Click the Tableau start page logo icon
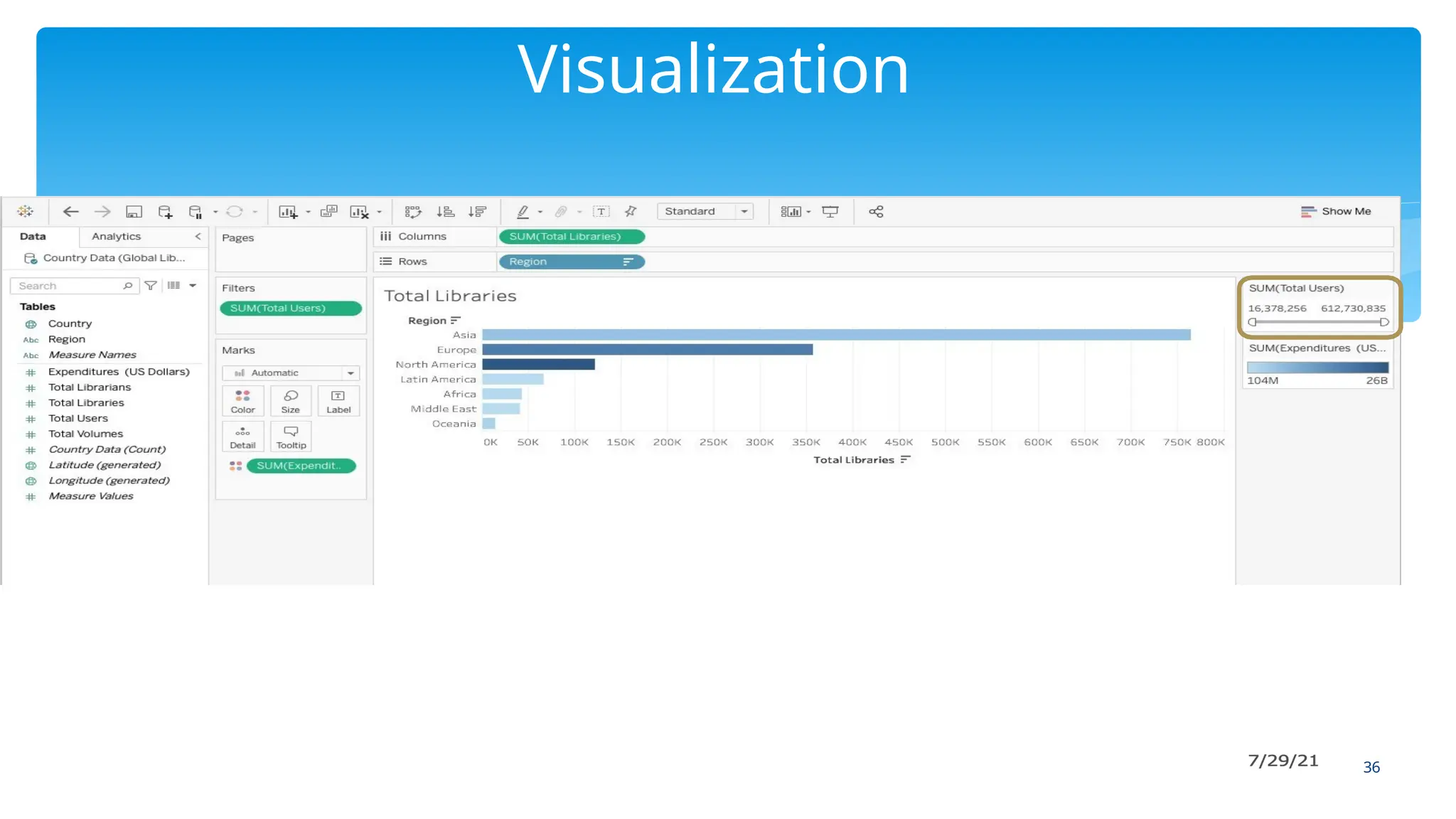Viewport: 1456px width, 819px height. 26,211
